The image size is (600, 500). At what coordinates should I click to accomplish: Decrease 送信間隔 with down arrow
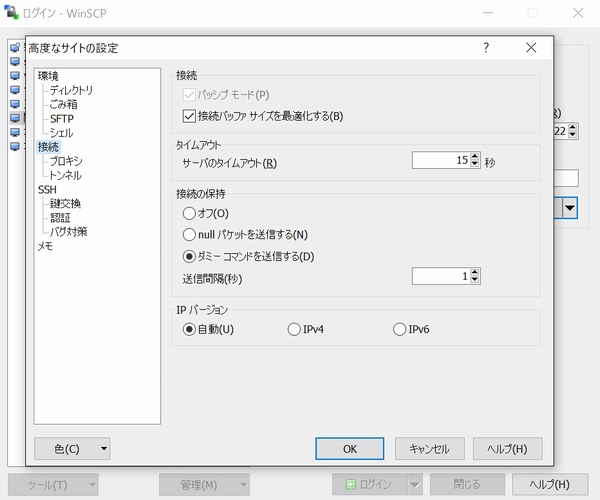pos(475,280)
